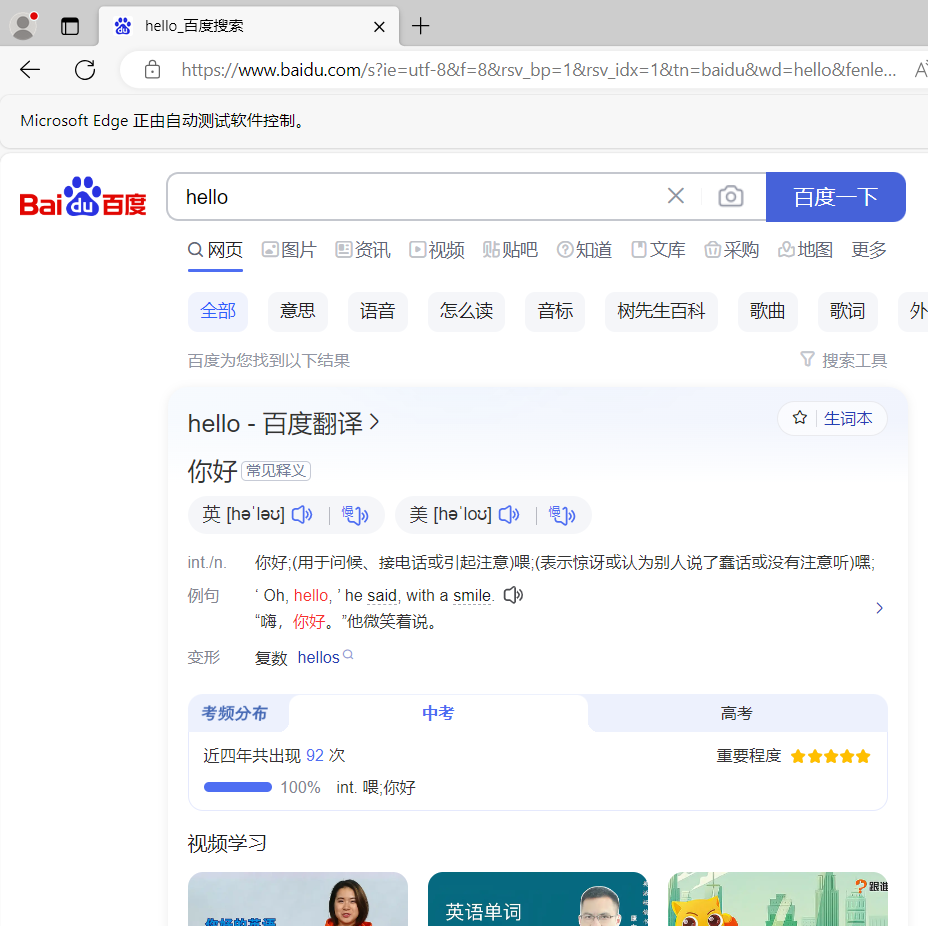Select the 歌词 filter chip
928x926 pixels.
click(848, 311)
